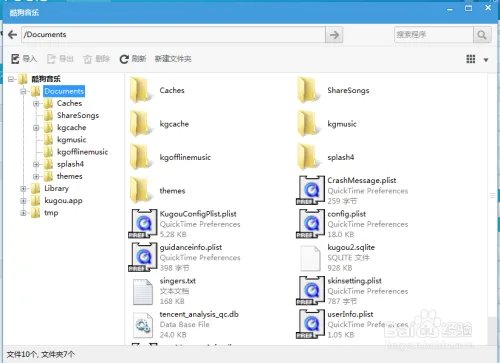
Task: Select Library in the folder tree
Action: pos(56,188)
